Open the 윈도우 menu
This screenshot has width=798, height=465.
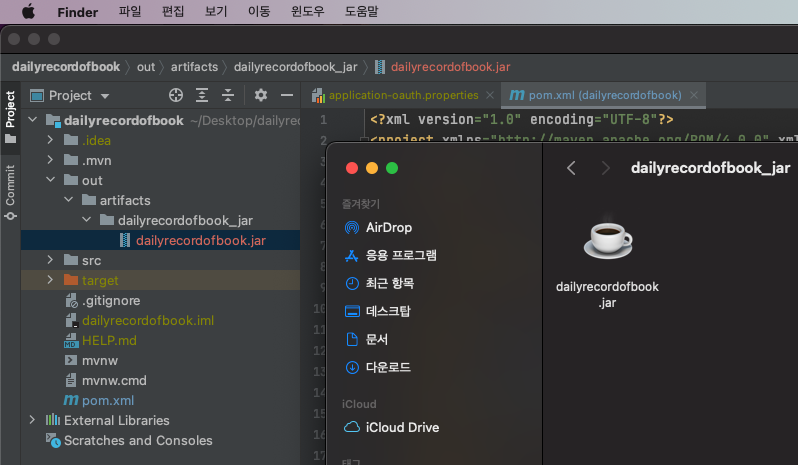(307, 11)
